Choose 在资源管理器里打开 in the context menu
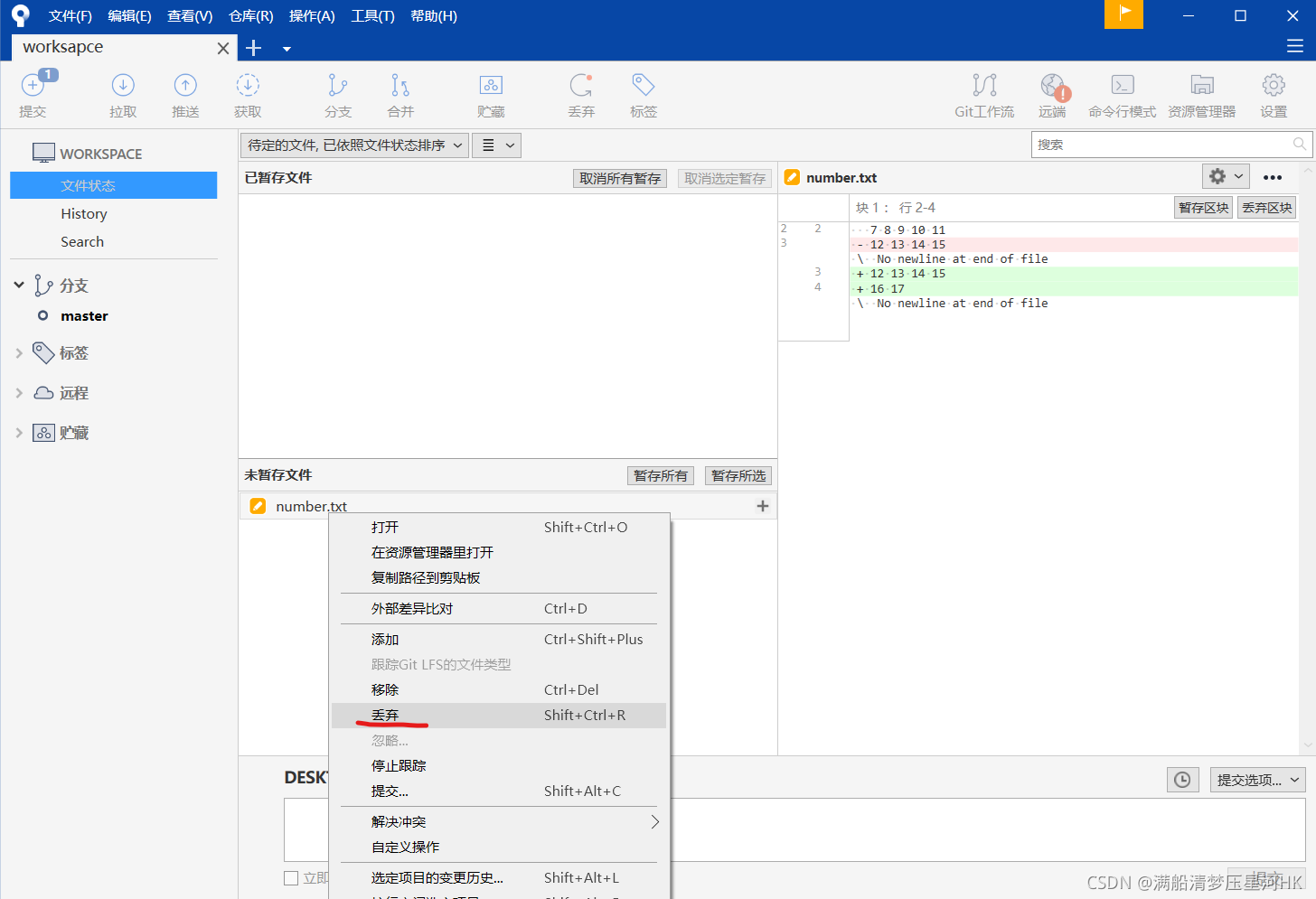This screenshot has width=1316, height=899. (x=499, y=552)
